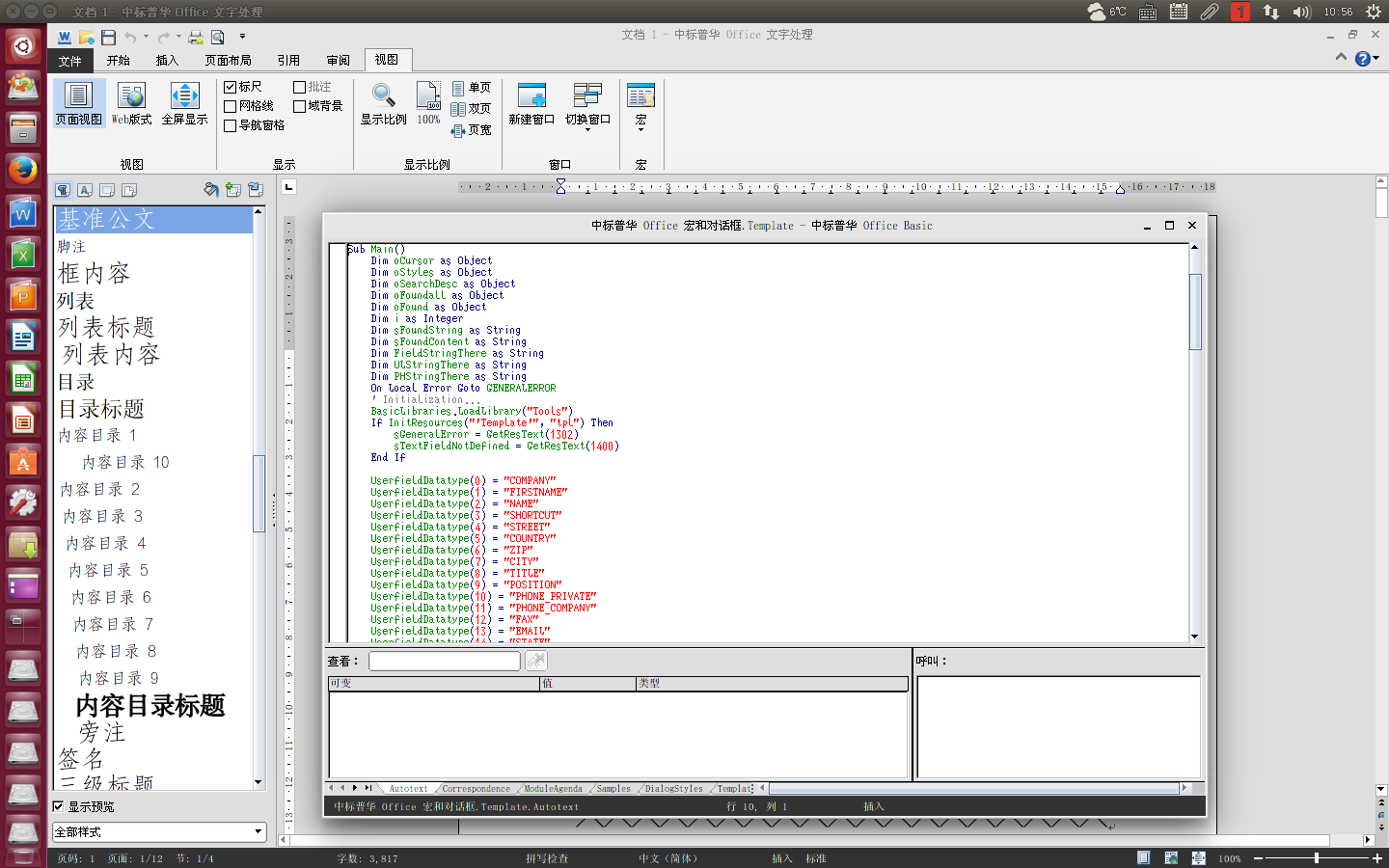
Task: Open the all styles (全部样式) dropdown
Action: click(x=159, y=832)
